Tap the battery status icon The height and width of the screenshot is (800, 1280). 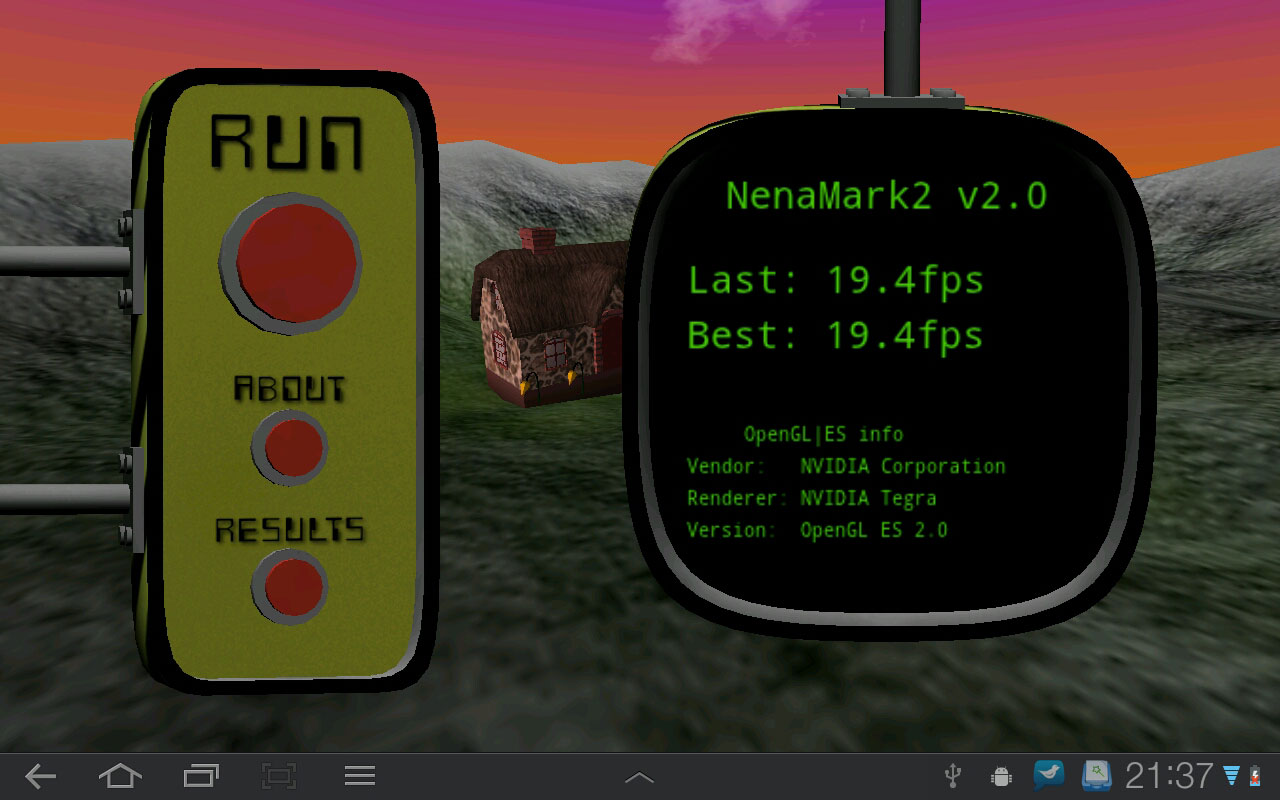point(1255,776)
